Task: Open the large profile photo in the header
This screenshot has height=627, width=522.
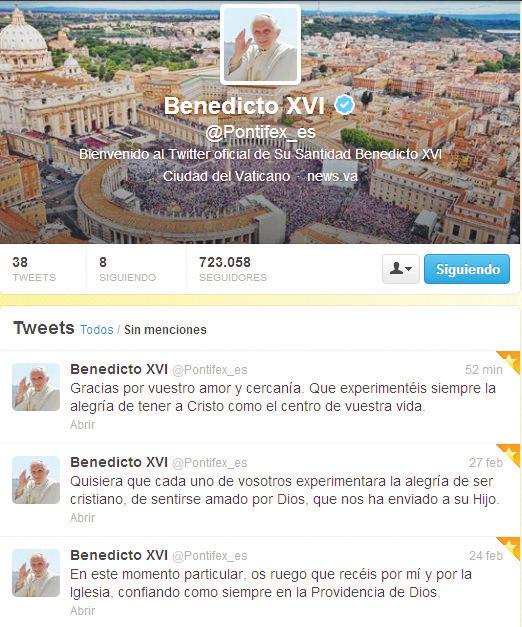Action: pyautogui.click(x=260, y=44)
